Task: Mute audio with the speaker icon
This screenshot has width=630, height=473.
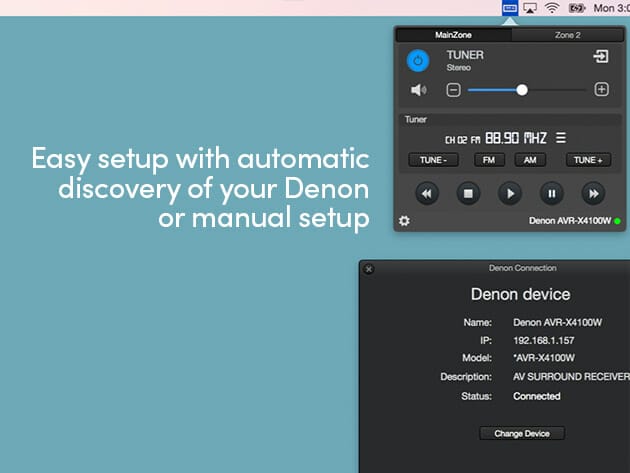Action: tap(419, 90)
